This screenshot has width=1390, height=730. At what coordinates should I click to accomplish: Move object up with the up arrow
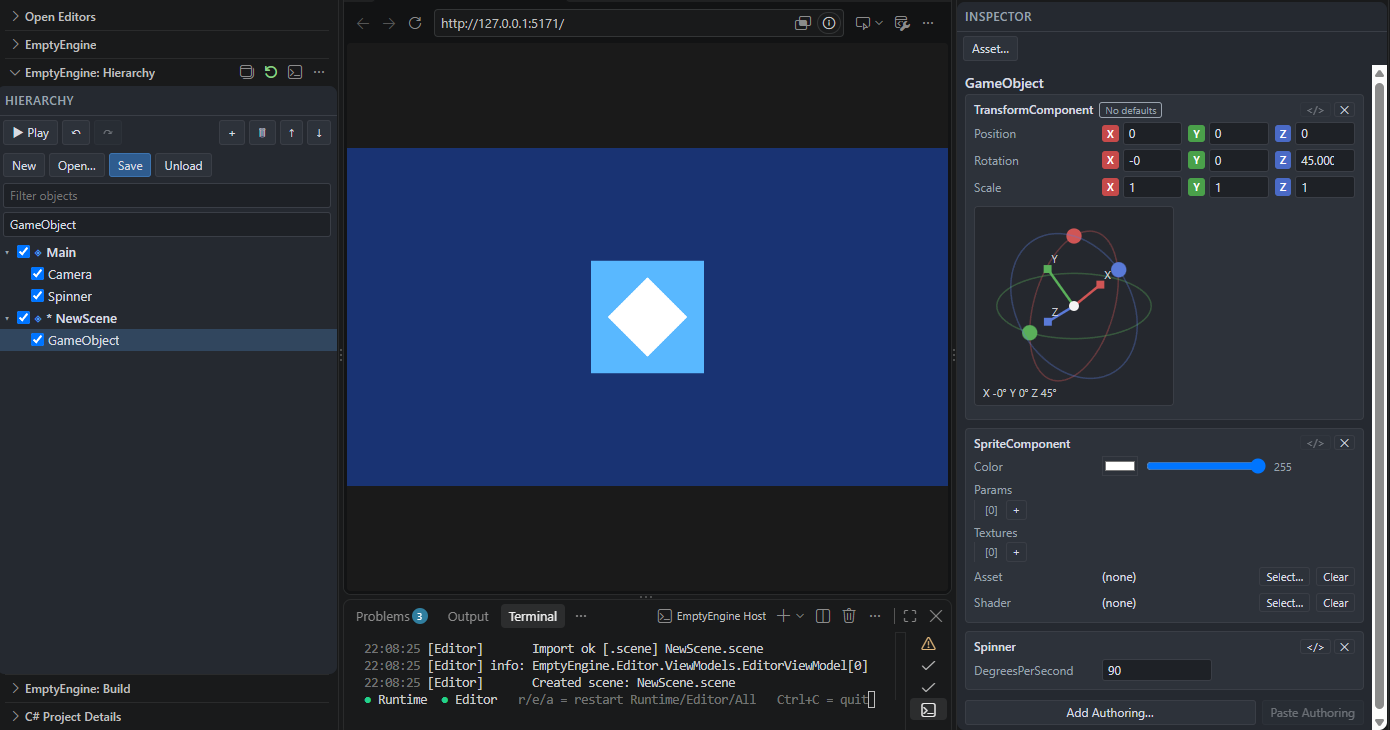click(291, 132)
